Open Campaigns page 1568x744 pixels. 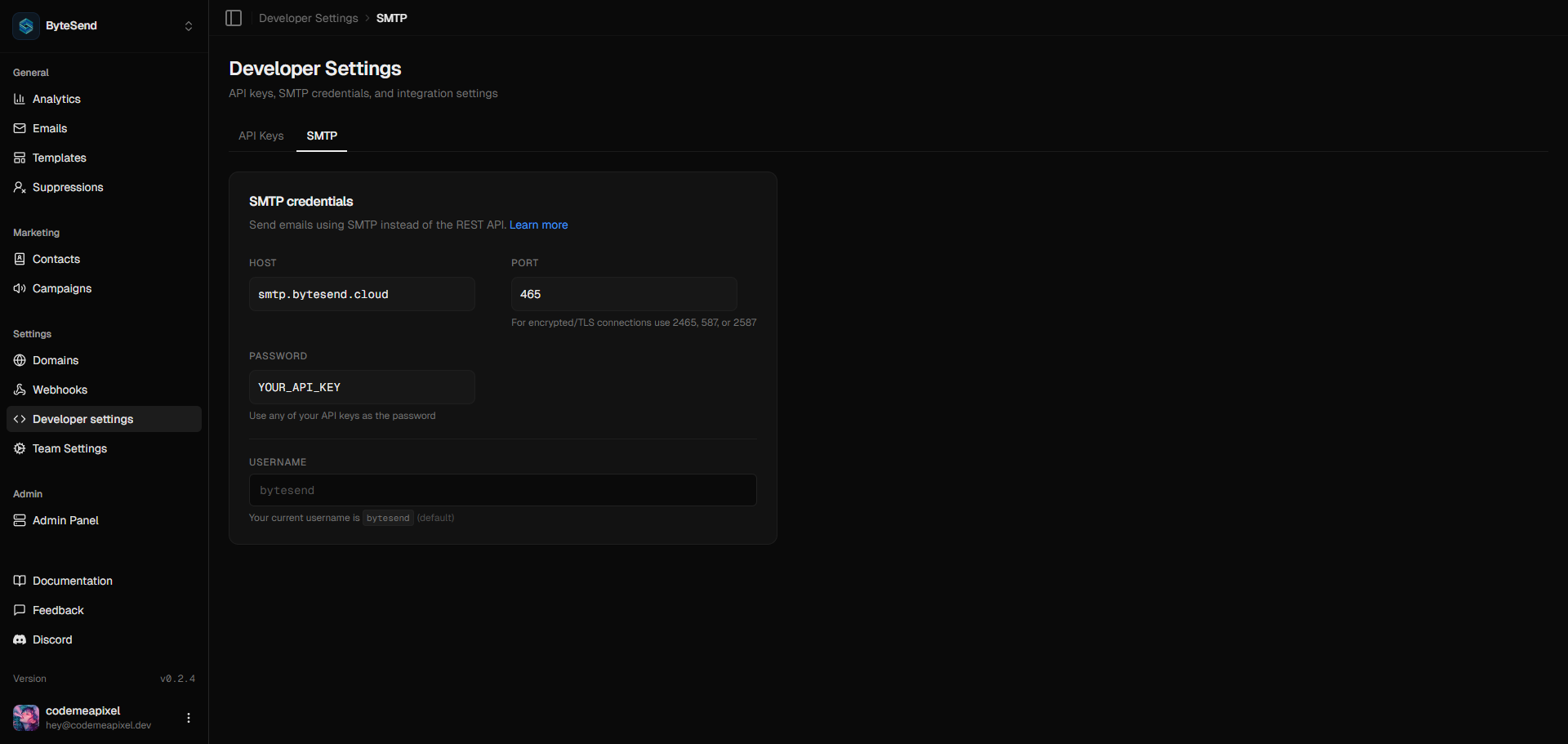(104, 288)
